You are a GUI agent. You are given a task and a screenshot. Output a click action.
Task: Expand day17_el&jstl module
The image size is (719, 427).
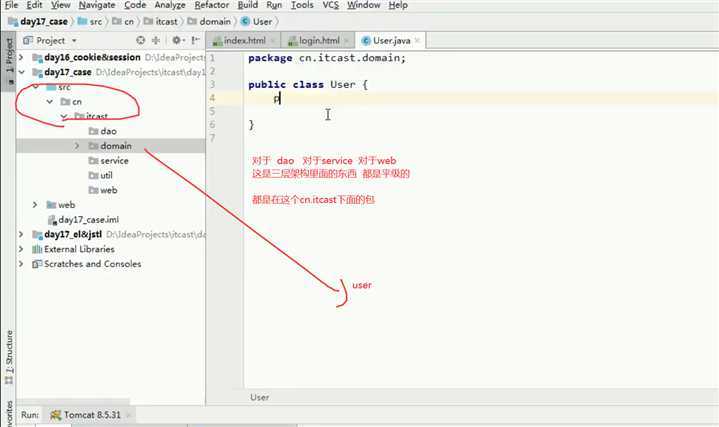[21, 234]
